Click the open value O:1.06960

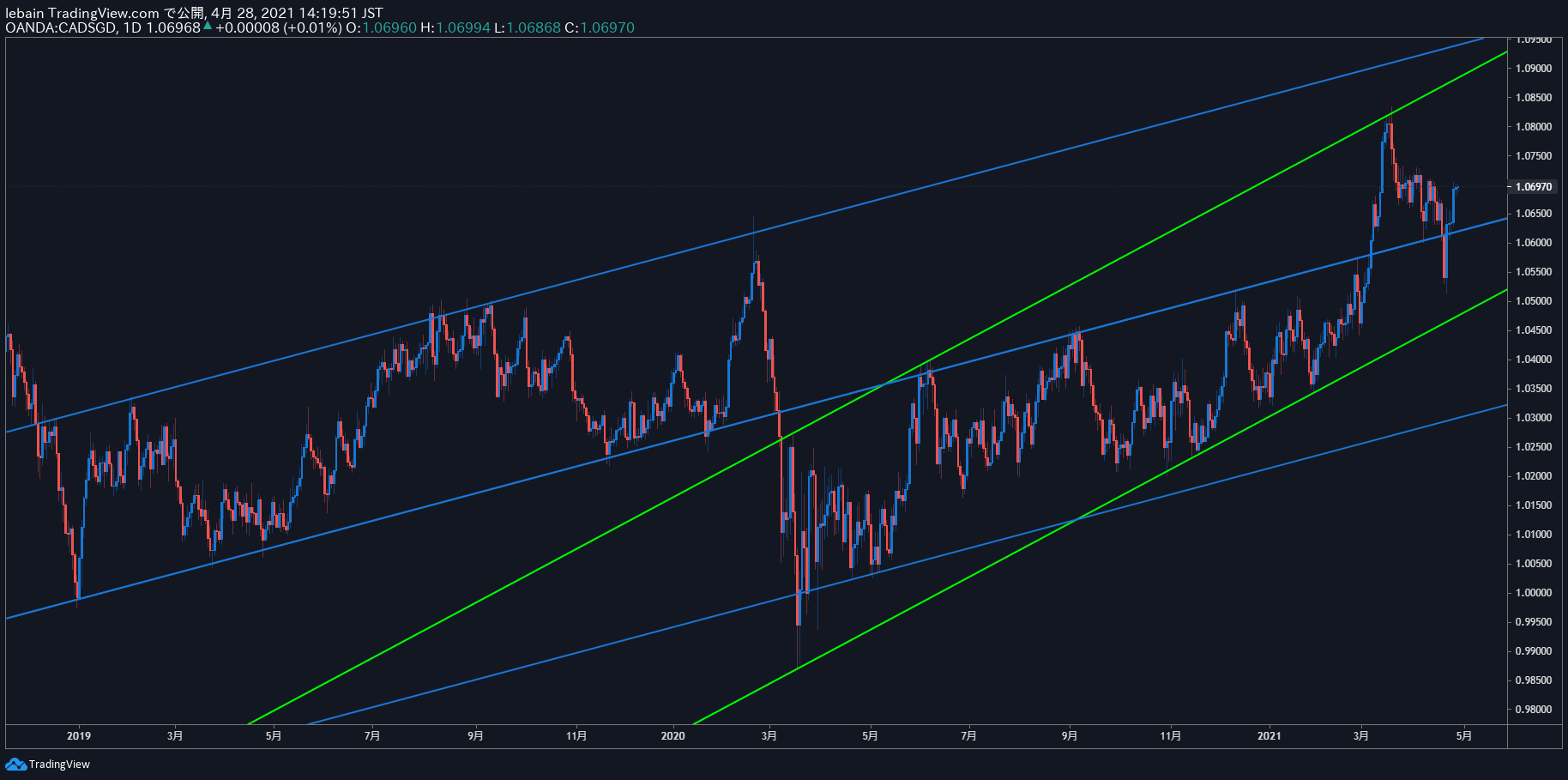point(381,27)
